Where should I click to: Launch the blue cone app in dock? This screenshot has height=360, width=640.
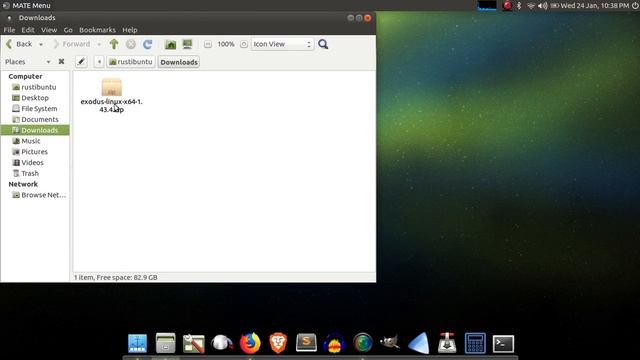(x=419, y=343)
